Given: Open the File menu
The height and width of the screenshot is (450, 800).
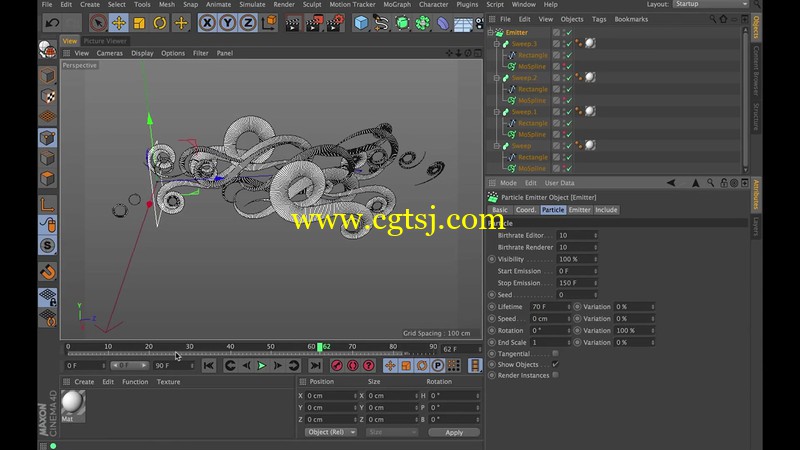Looking at the screenshot, I should (46, 5).
